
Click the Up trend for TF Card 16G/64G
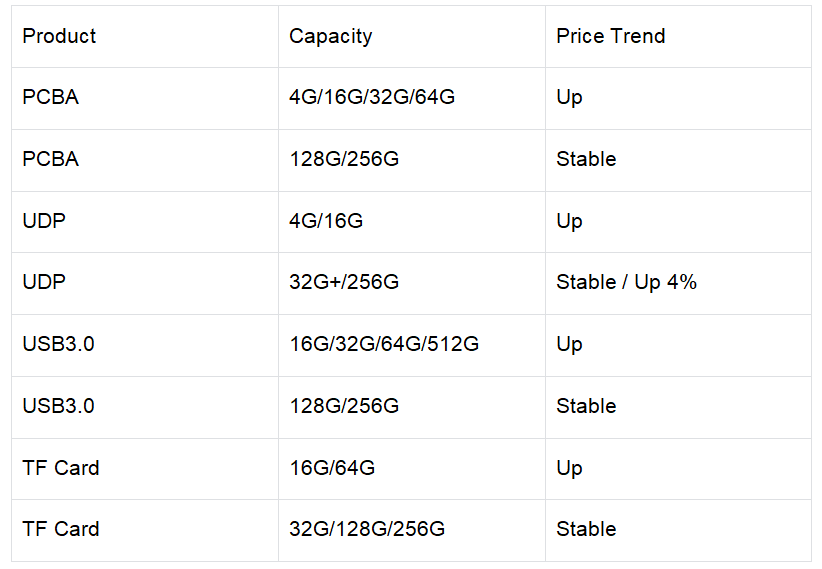(569, 468)
